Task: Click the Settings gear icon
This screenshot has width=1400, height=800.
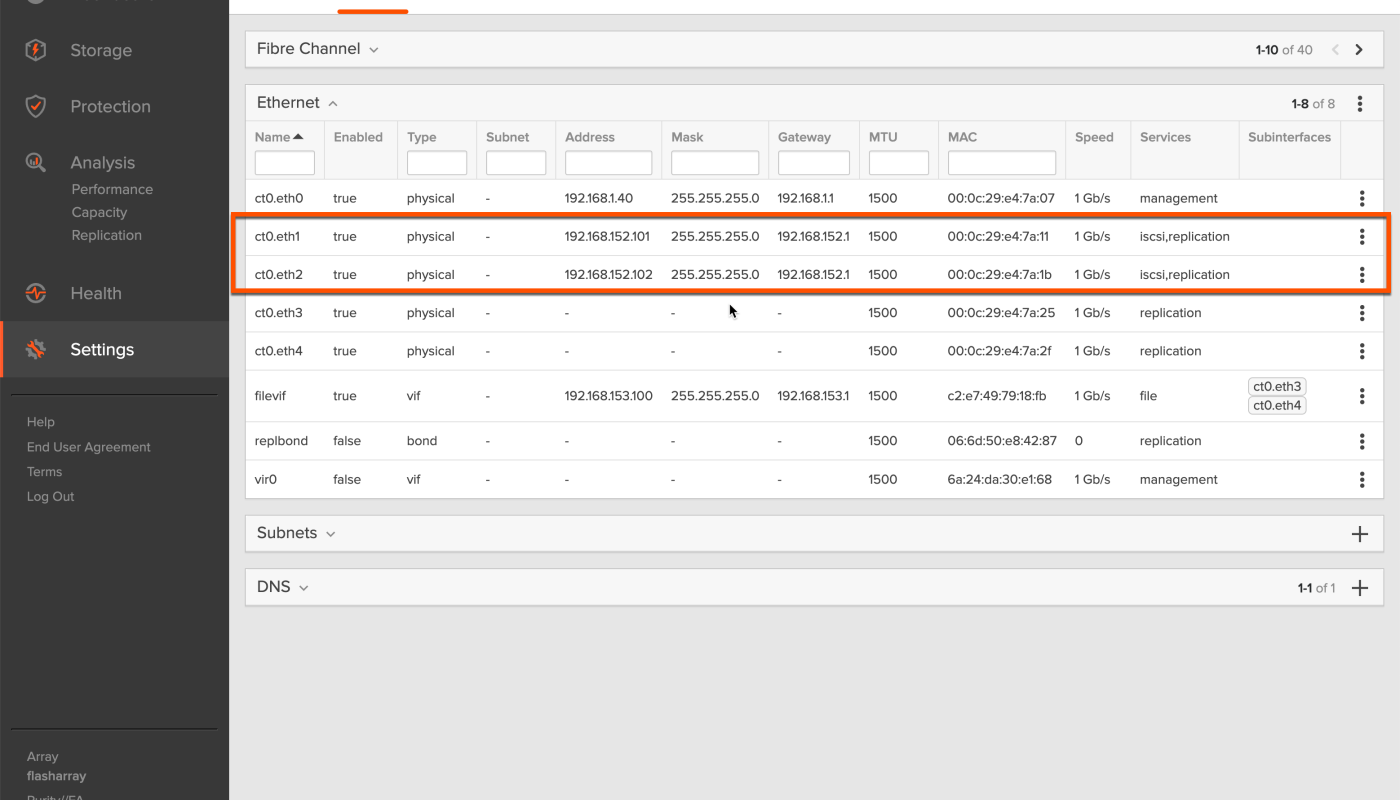Action: 36,349
